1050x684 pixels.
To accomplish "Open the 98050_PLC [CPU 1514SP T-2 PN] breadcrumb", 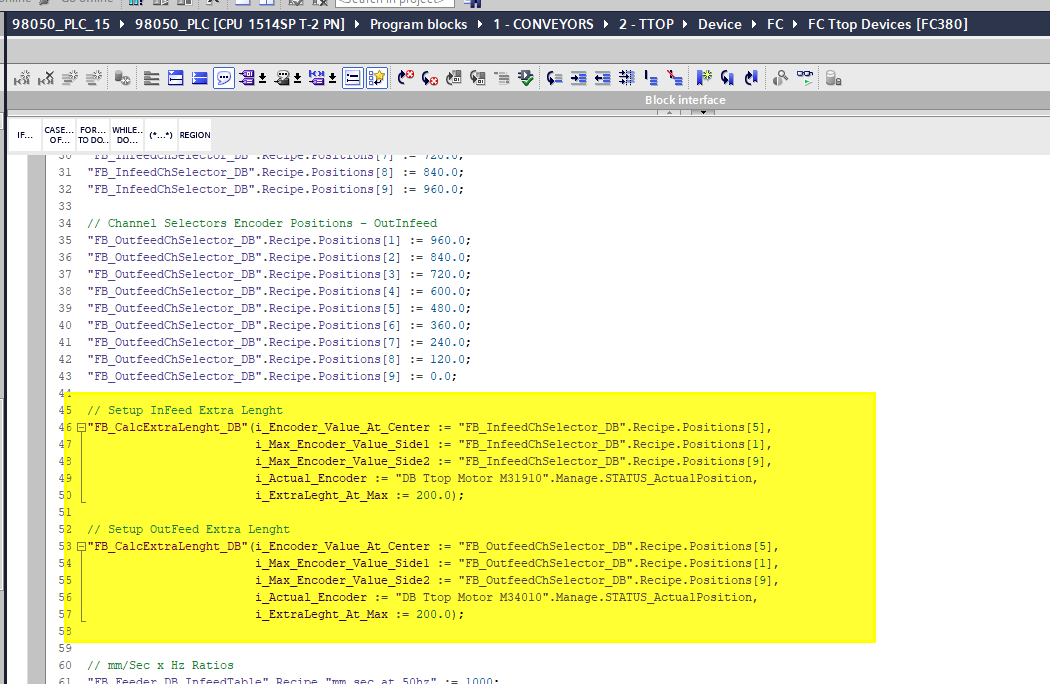I will click(240, 24).
